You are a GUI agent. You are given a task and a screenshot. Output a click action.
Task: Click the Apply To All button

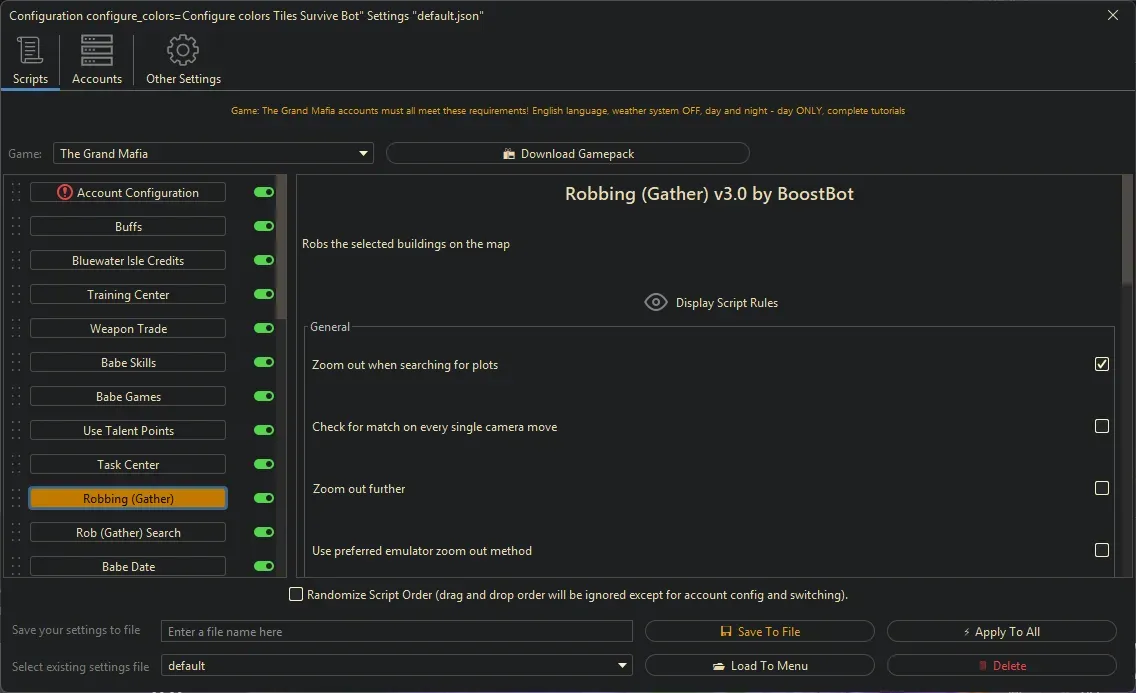point(1001,631)
